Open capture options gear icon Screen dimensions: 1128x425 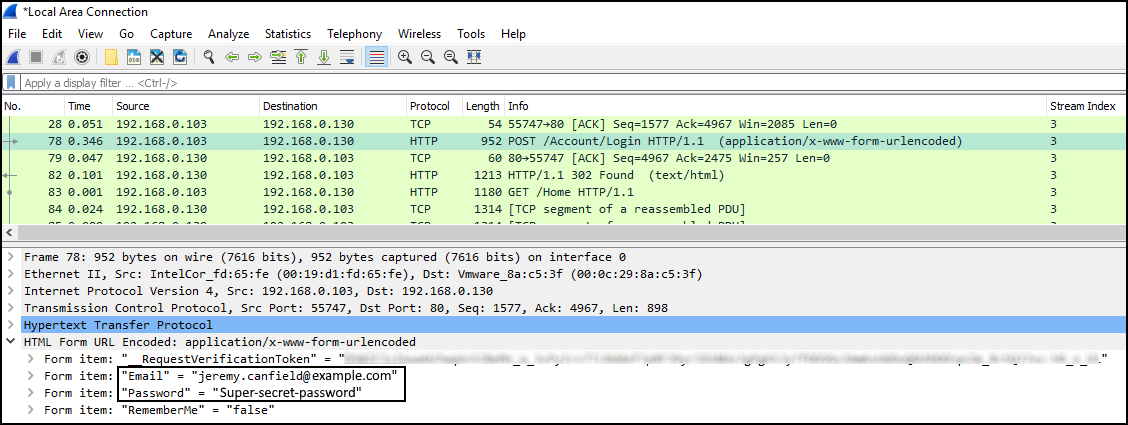(x=82, y=57)
